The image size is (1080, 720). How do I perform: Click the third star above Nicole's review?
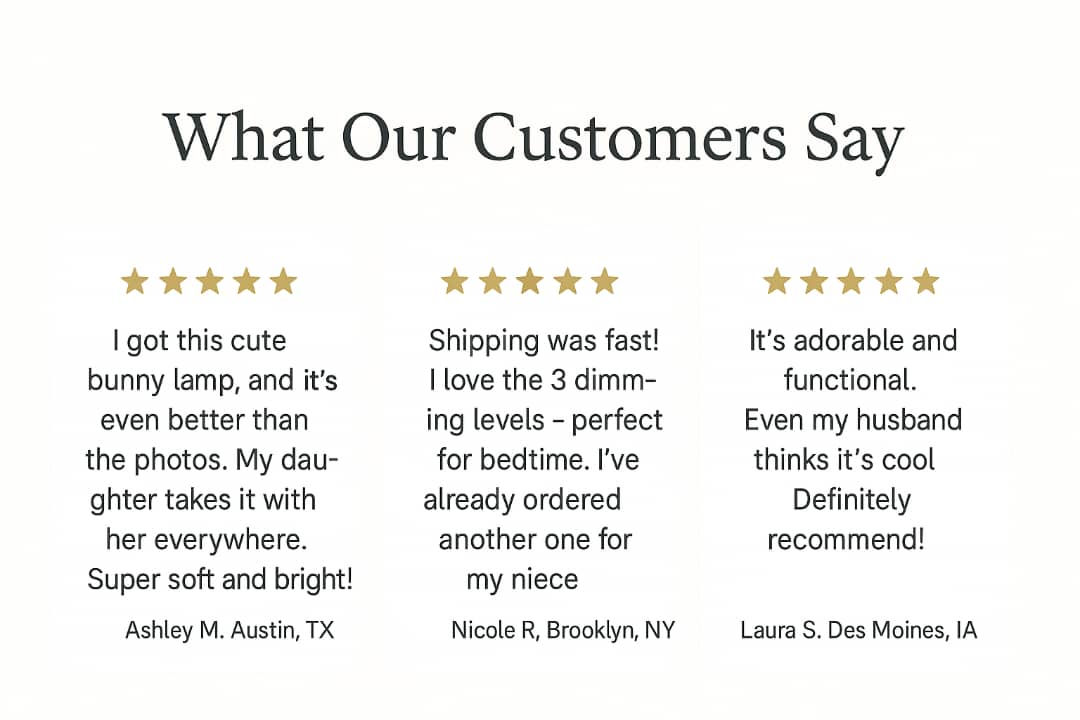(x=530, y=281)
